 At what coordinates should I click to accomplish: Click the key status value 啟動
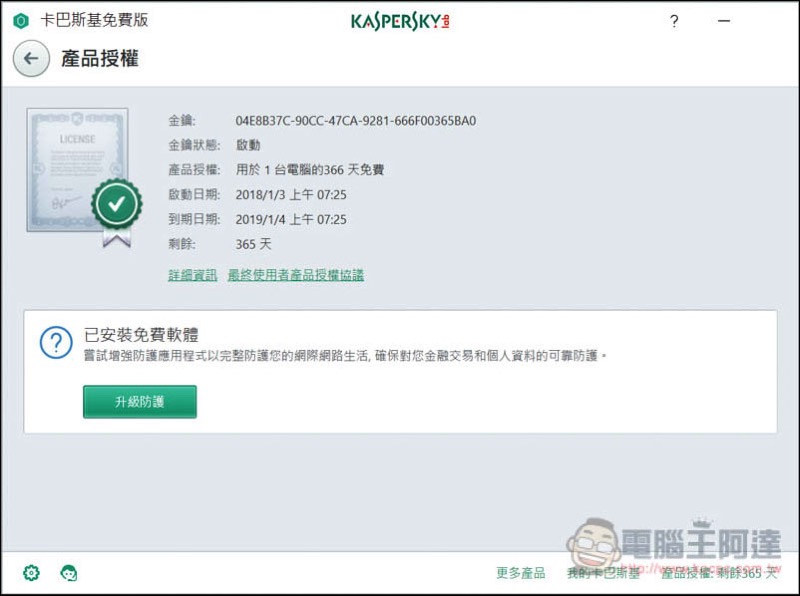248,145
